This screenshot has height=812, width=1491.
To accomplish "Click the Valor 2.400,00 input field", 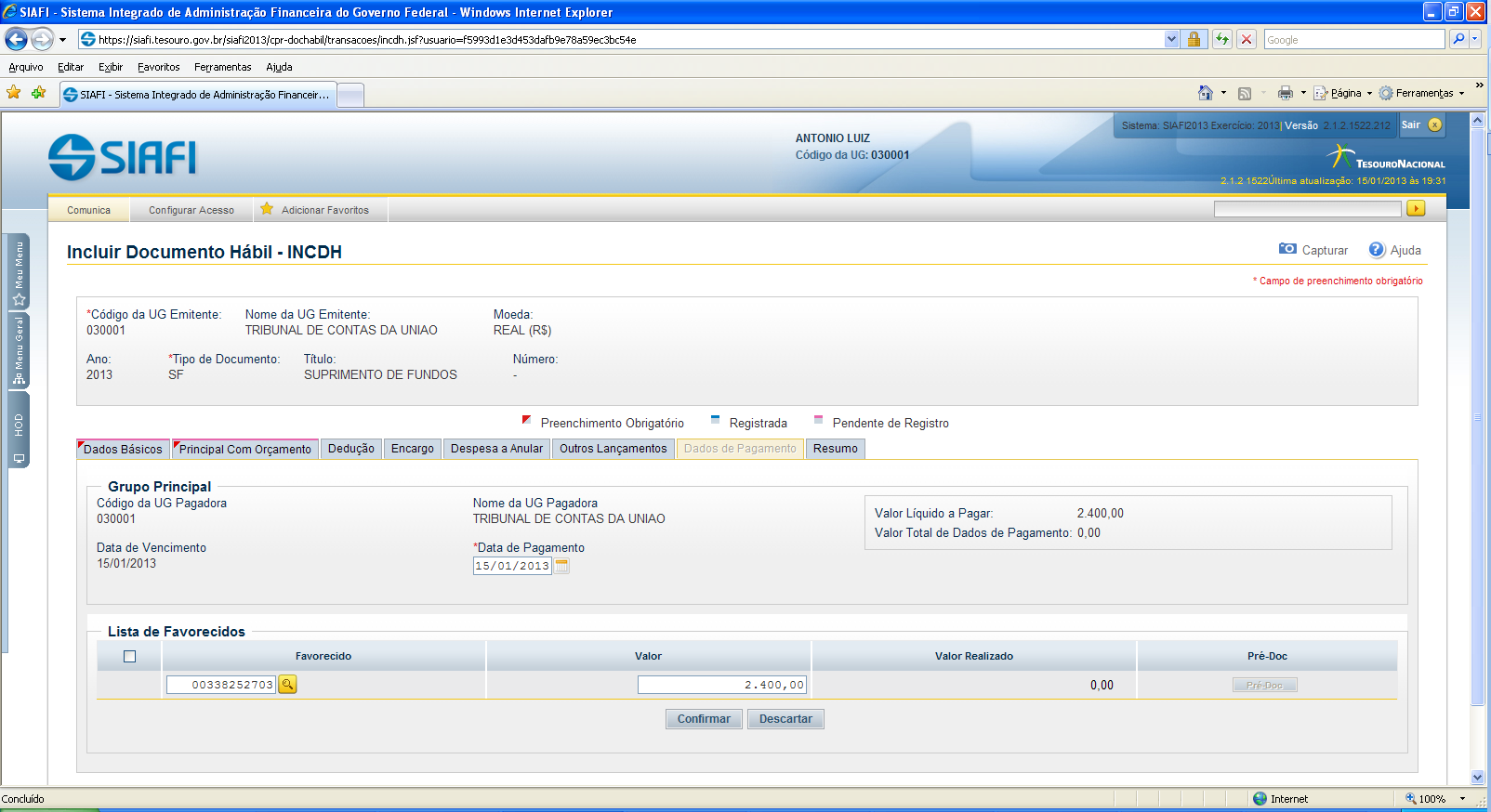I will tap(722, 685).
